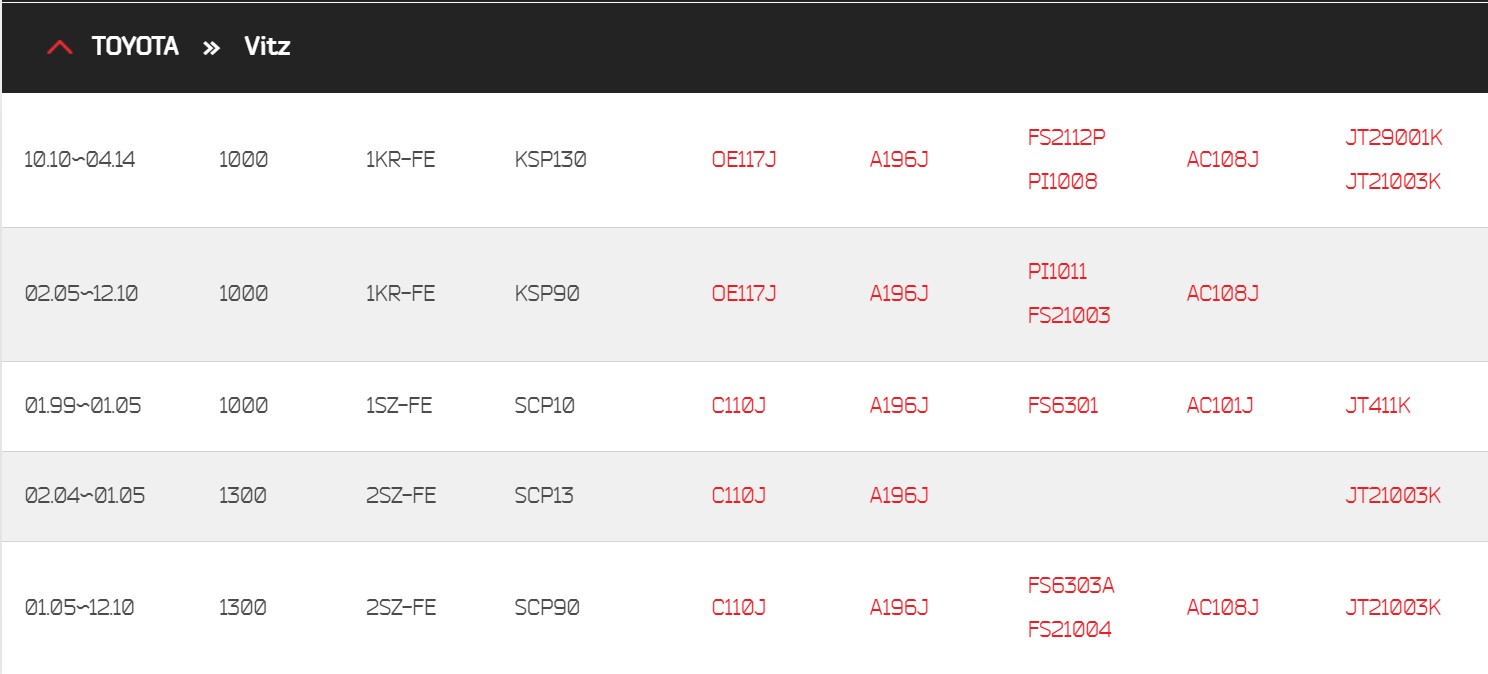Open the PI1011 part link

[1057, 271]
